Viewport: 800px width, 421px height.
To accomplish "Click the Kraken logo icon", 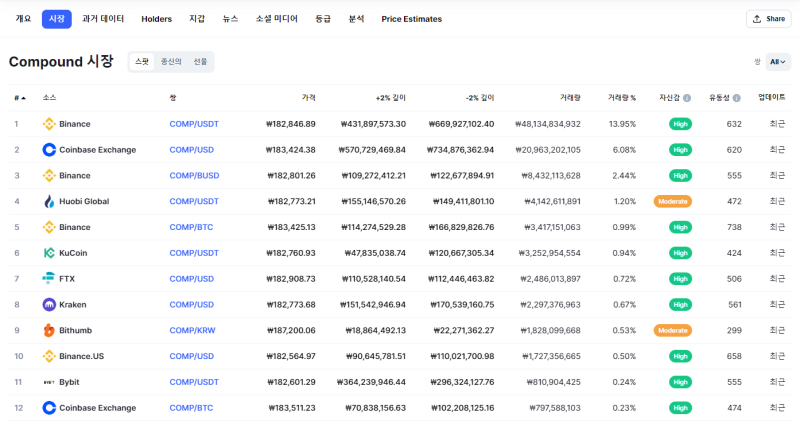I will (49, 305).
